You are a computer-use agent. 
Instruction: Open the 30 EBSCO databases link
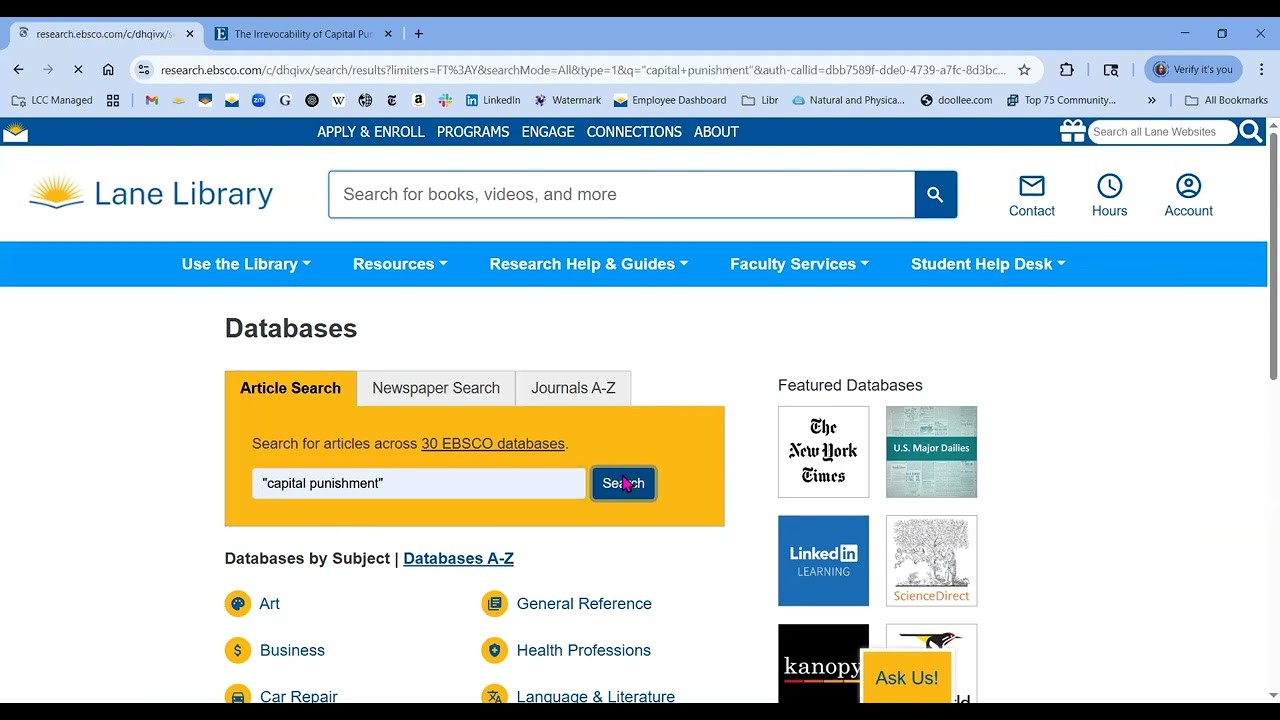coord(493,444)
